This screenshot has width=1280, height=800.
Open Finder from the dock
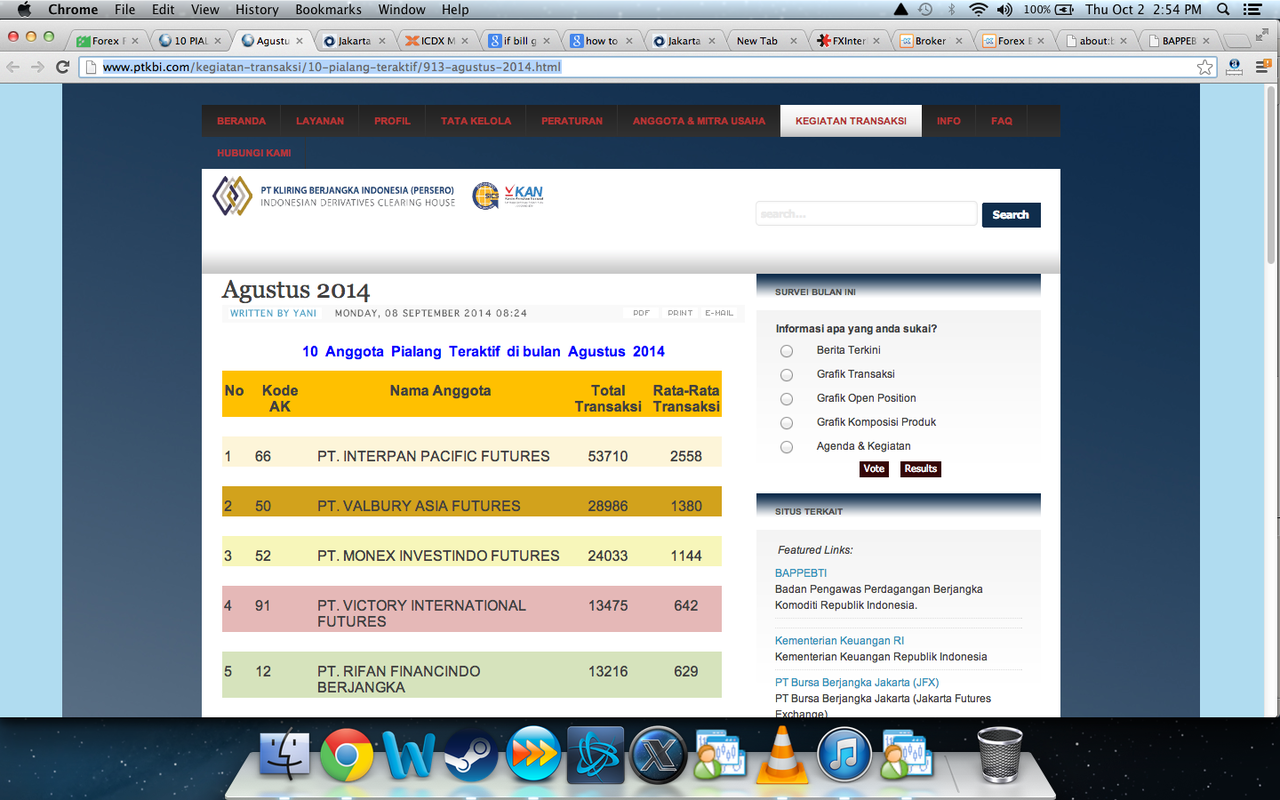coord(285,754)
